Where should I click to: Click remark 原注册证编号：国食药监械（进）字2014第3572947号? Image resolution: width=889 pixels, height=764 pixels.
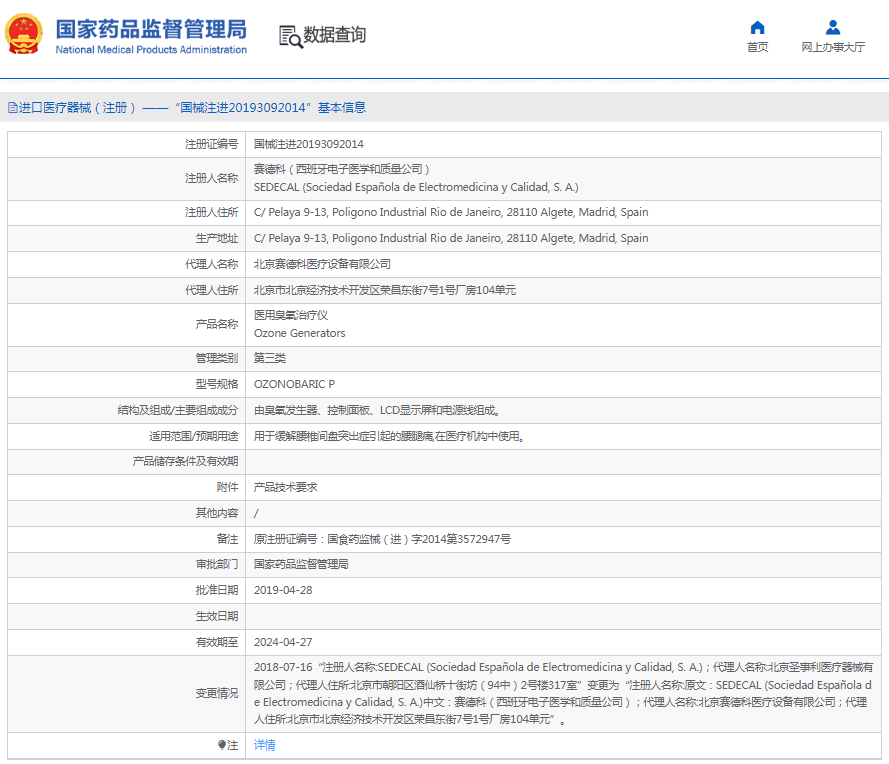tap(382, 539)
